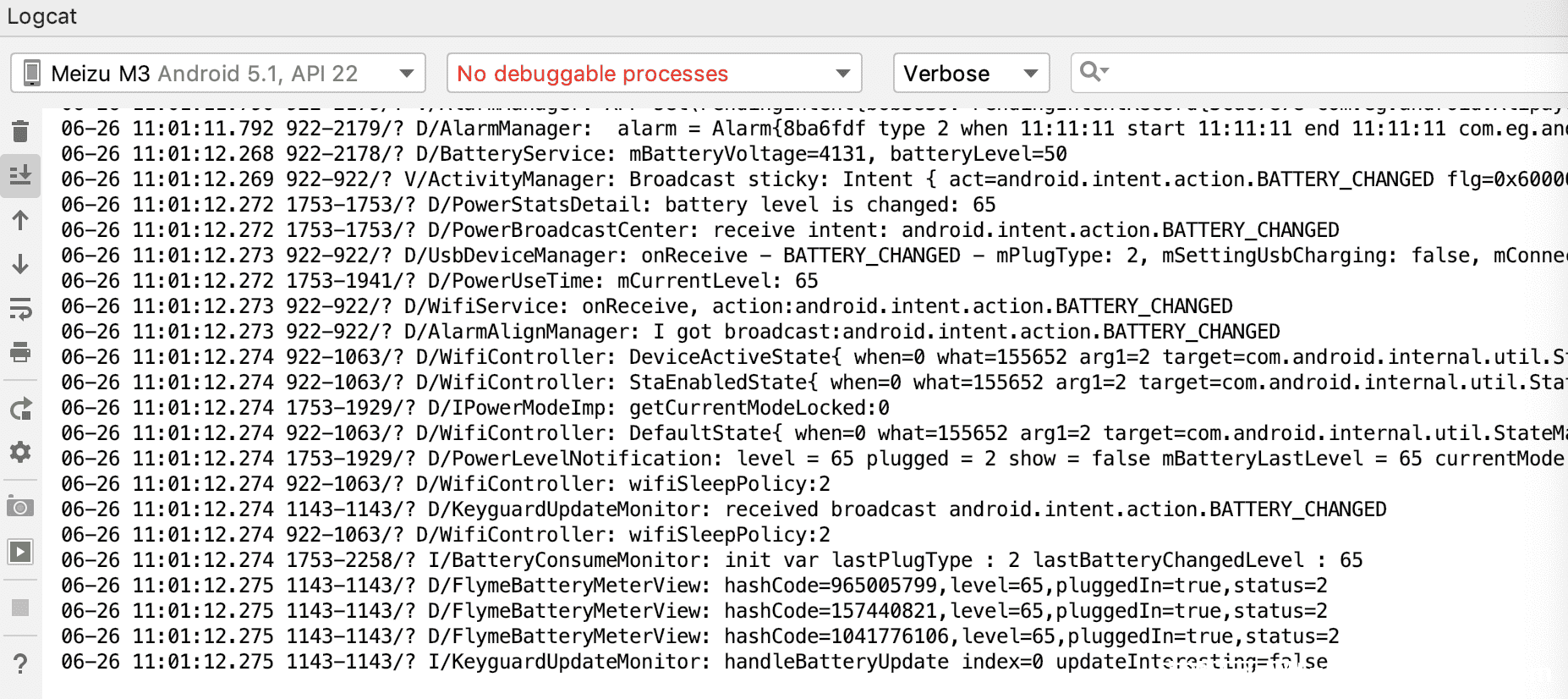Clear logcat with the trash icon
This screenshot has width=1568, height=699.
pyautogui.click(x=20, y=131)
